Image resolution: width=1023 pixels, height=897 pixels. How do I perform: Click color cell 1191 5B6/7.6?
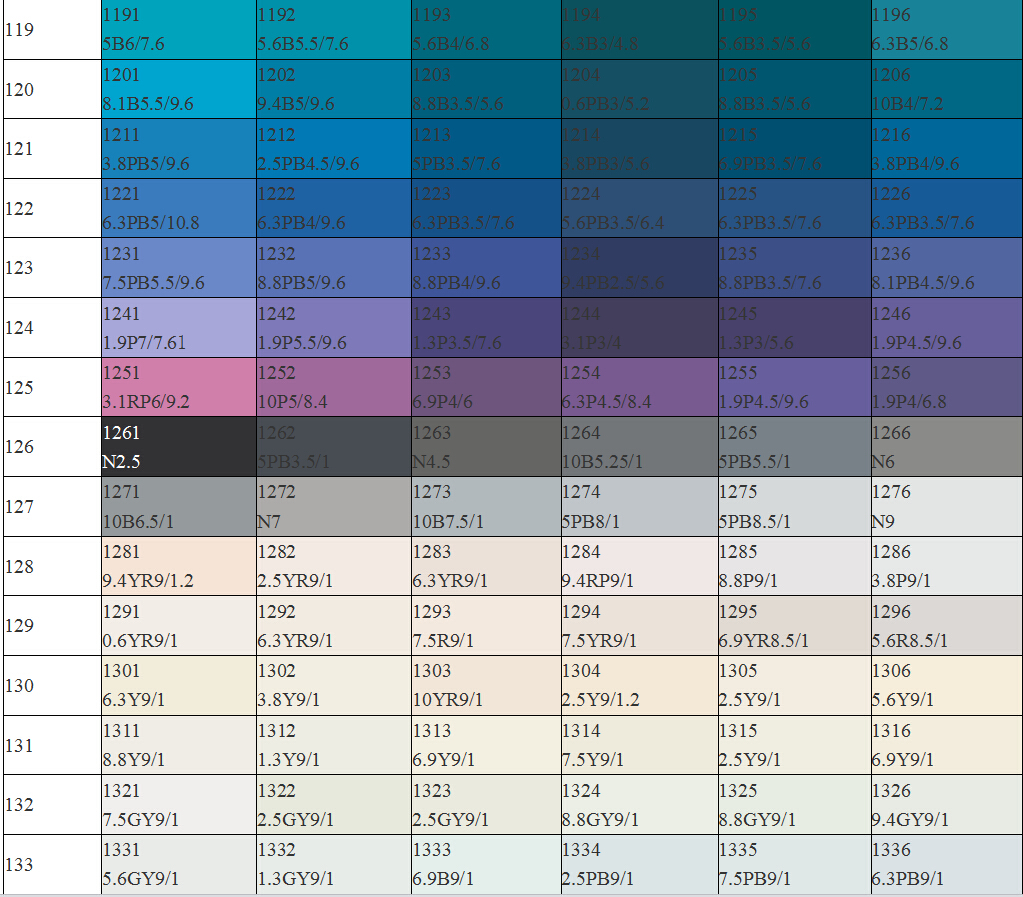pyautogui.click(x=179, y=29)
